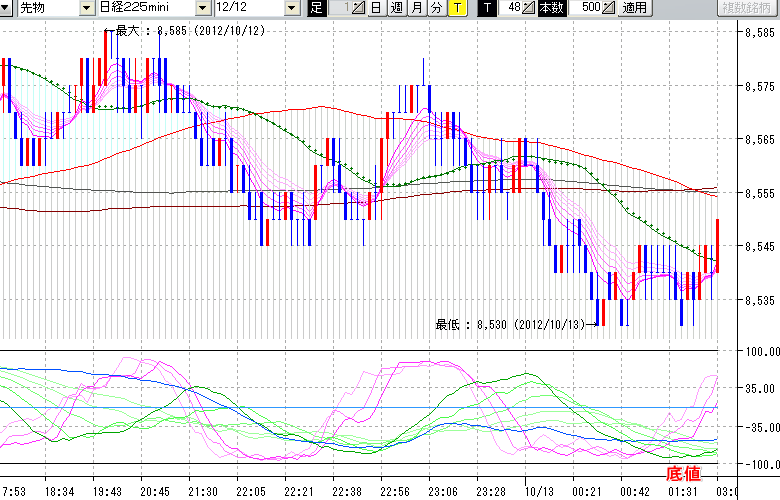Select the 日 daily period button
The height and width of the screenshot is (500, 780).
[x=375, y=8]
